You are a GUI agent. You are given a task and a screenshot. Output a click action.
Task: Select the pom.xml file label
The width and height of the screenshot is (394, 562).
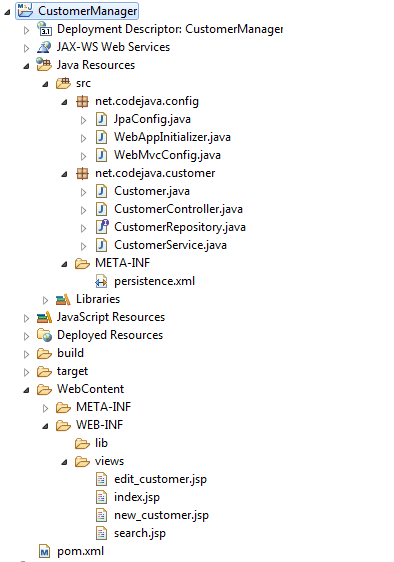click(x=80, y=551)
